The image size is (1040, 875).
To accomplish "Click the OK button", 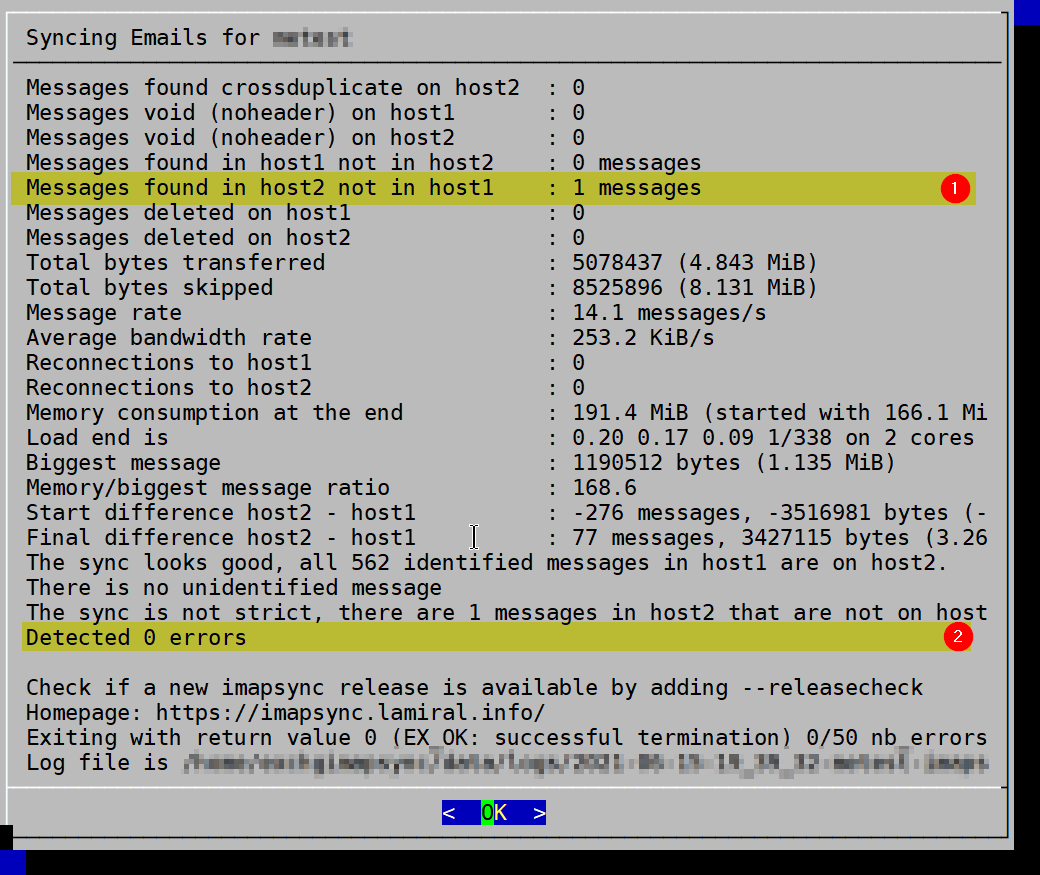I will pos(494,813).
